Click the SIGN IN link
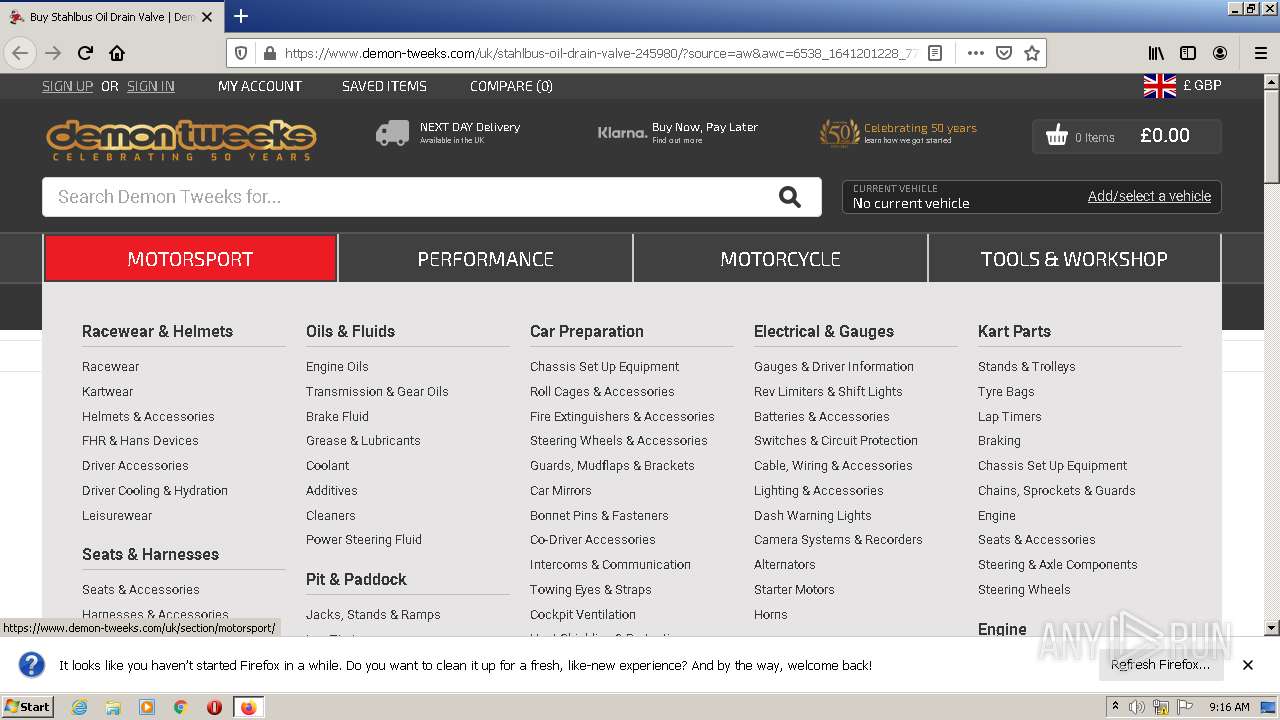 151,86
